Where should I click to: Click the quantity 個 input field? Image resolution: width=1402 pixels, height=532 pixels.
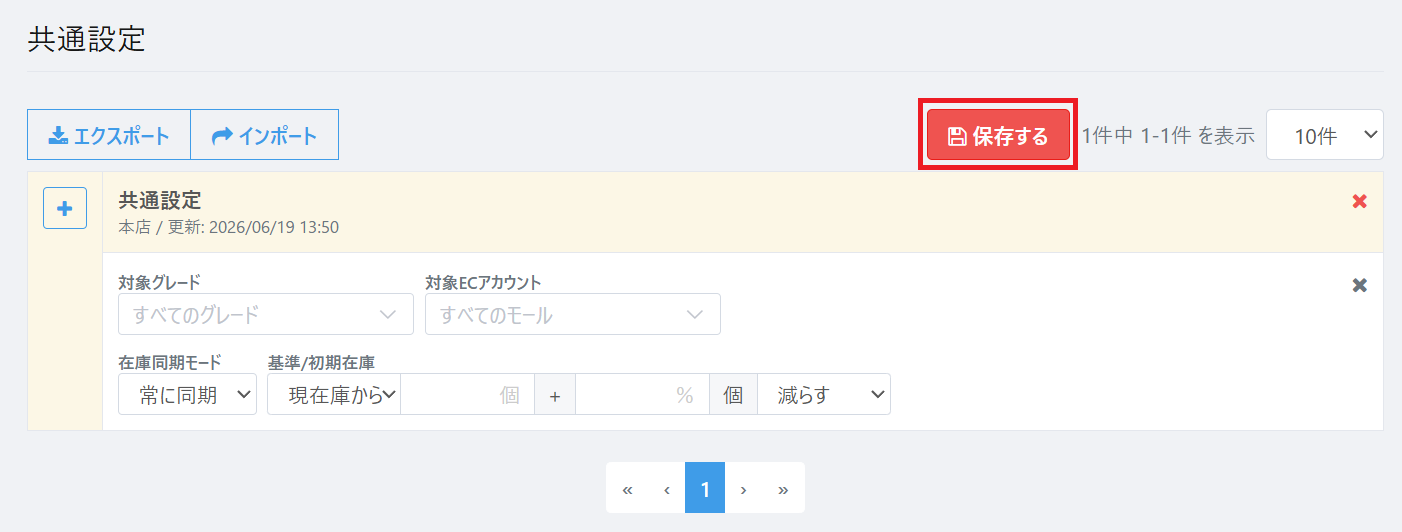[x=467, y=394]
